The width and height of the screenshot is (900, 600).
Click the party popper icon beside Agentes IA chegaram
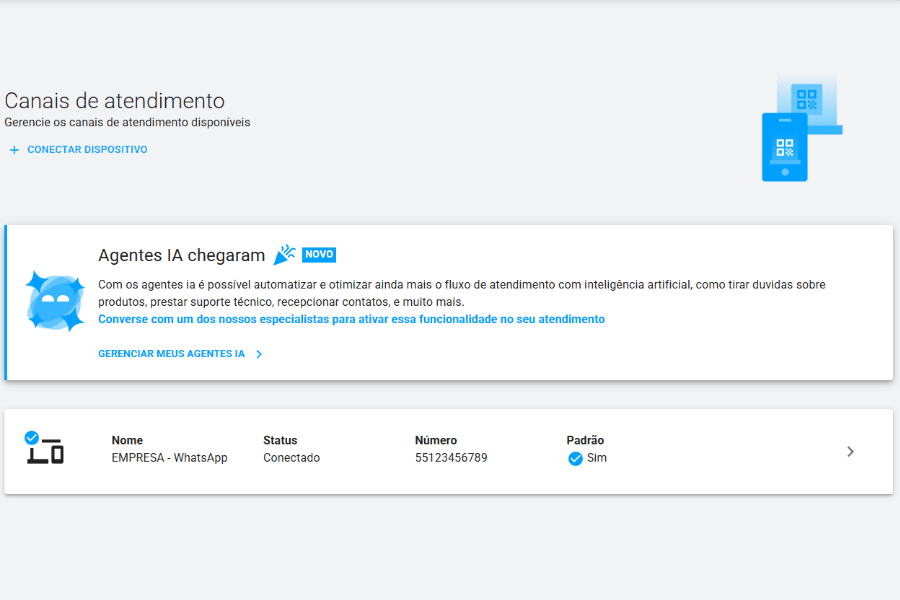pos(284,253)
